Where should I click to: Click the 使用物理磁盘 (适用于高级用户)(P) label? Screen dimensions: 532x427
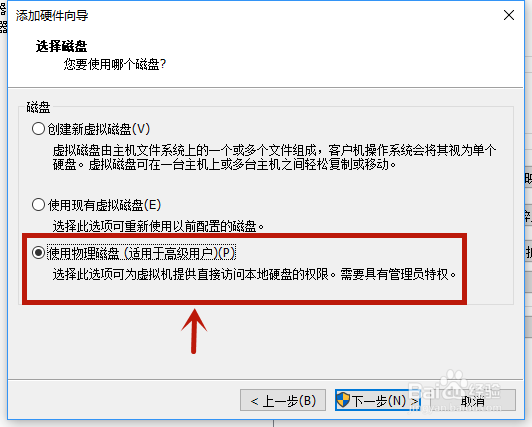(141, 253)
